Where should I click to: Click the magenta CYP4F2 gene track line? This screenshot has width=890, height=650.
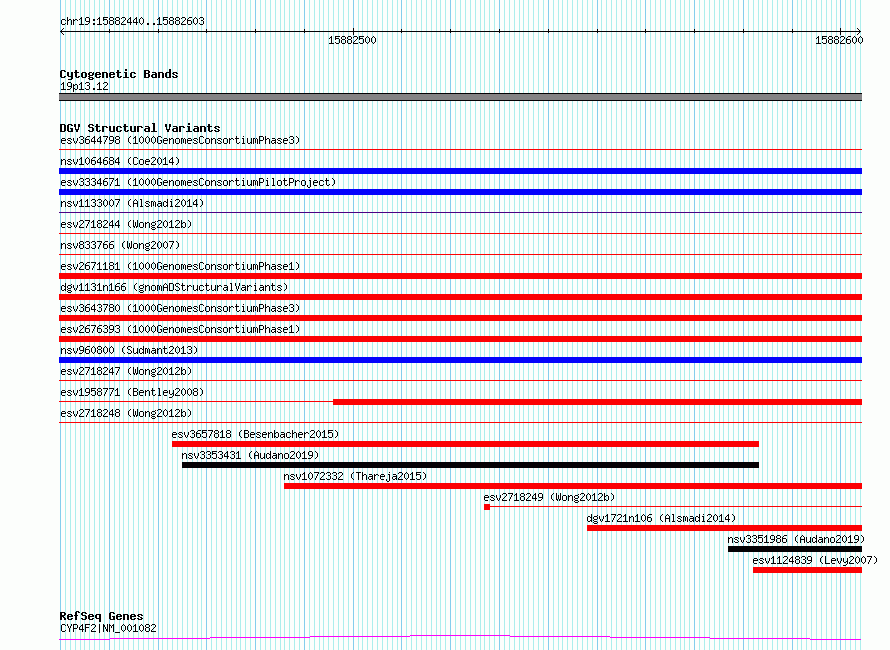click(460, 638)
